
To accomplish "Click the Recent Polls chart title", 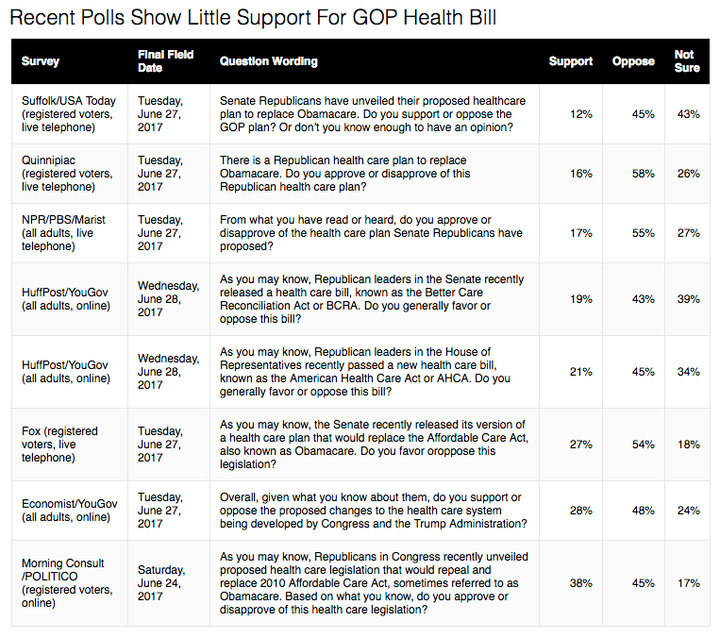I will [x=253, y=17].
